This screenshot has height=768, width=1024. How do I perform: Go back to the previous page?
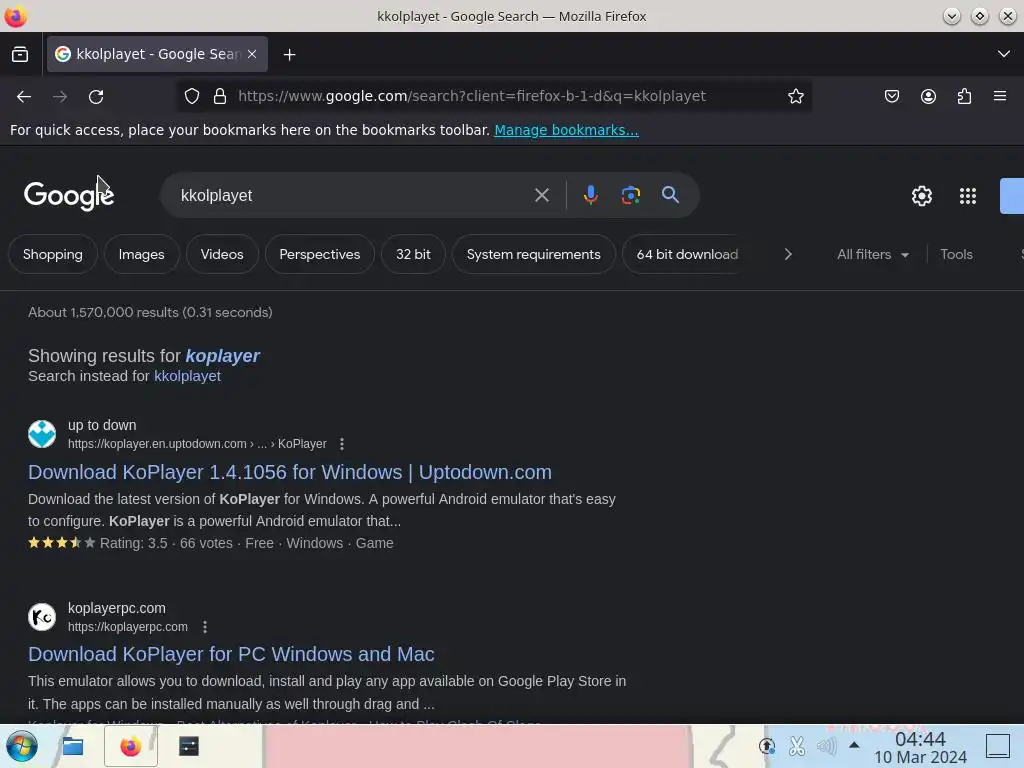(x=24, y=97)
